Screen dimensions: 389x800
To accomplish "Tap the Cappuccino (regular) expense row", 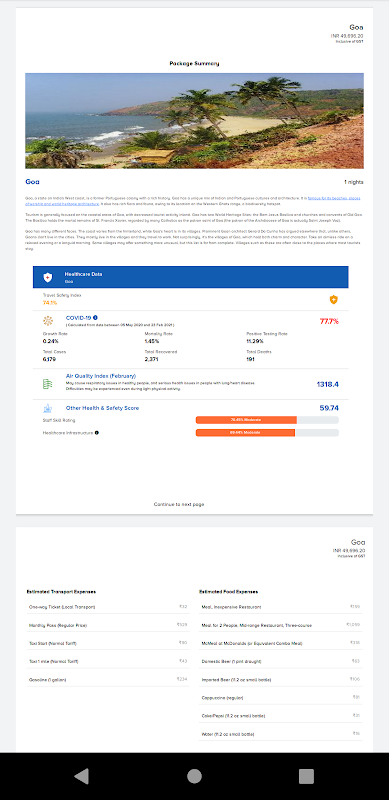I will [281, 697].
